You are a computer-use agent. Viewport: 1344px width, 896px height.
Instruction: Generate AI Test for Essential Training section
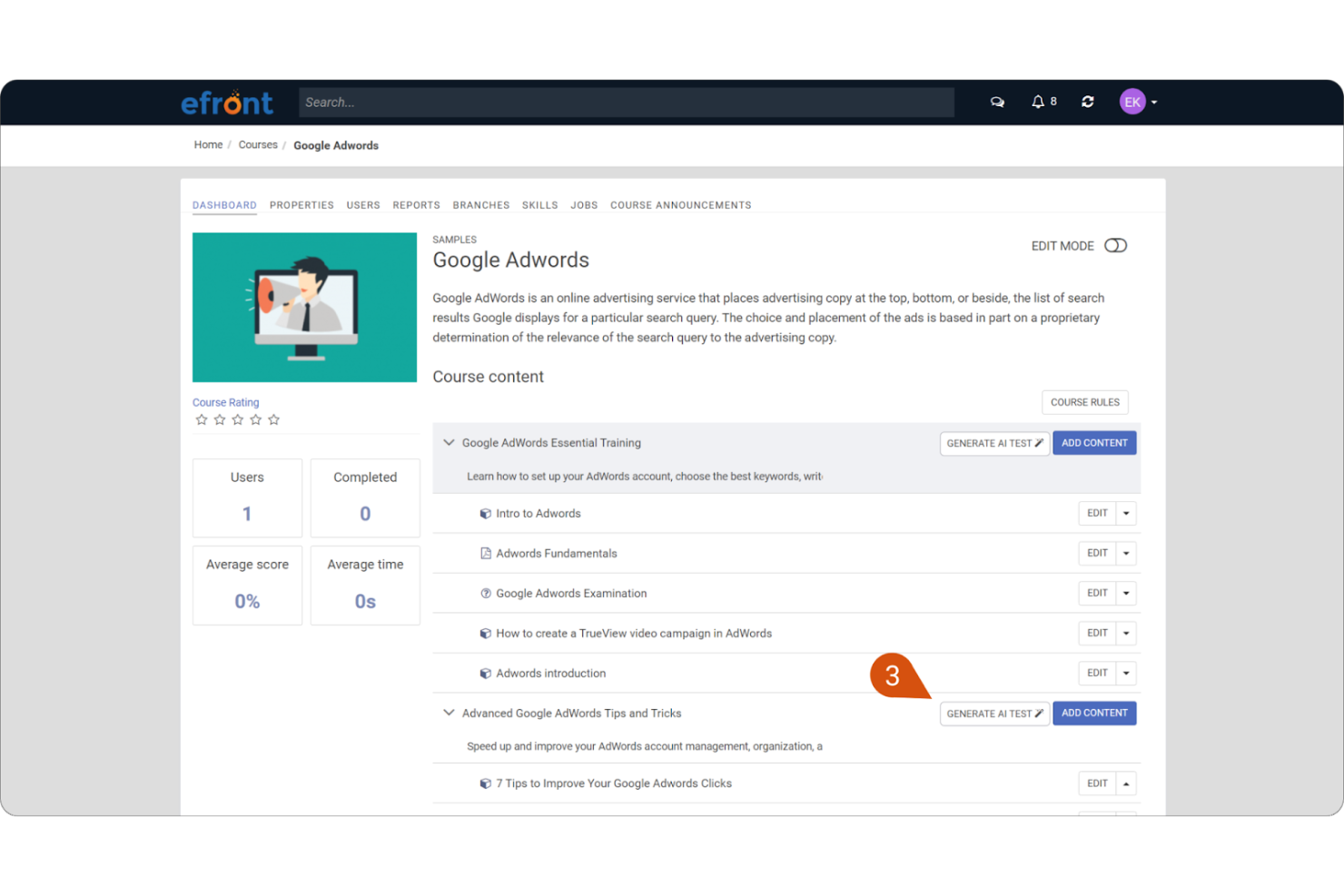coord(994,443)
